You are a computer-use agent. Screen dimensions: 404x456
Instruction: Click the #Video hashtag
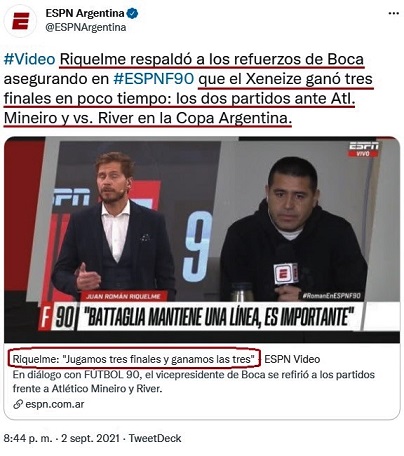29,59
